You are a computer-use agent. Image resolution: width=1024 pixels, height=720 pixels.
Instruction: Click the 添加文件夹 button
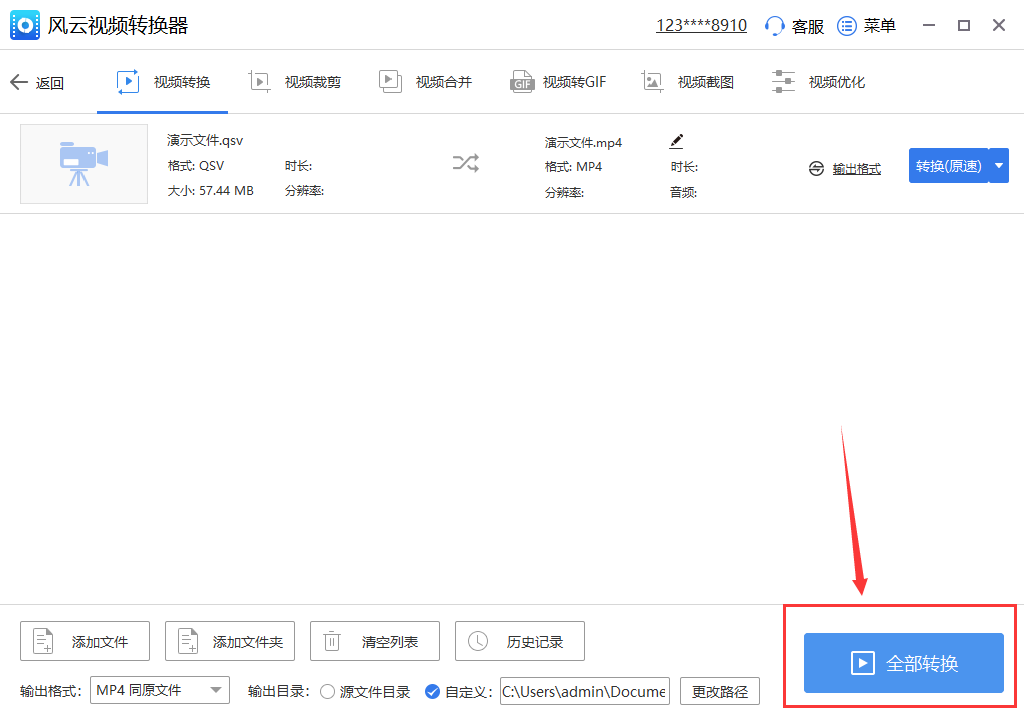(x=230, y=642)
